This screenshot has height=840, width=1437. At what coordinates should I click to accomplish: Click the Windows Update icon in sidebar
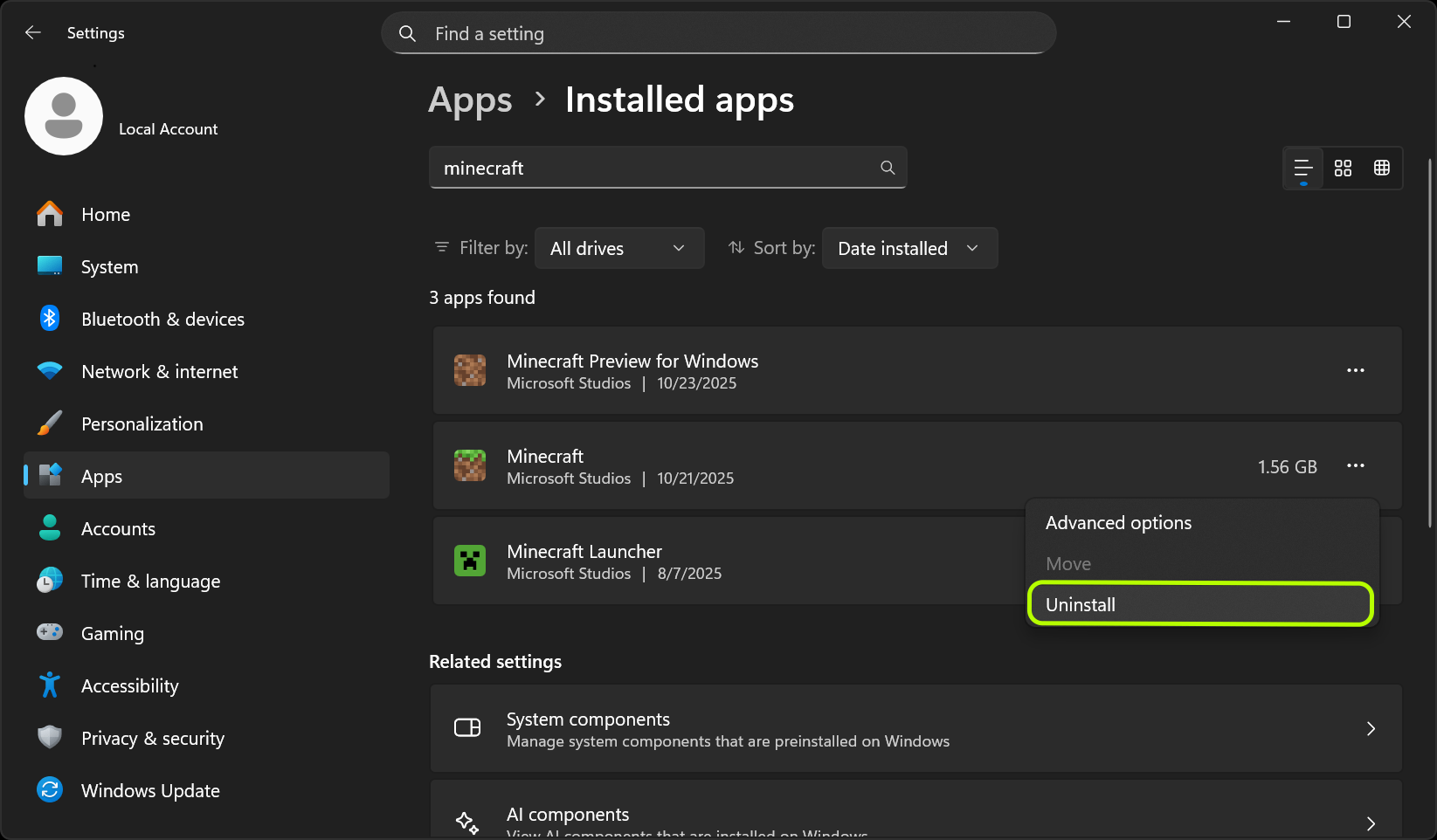[x=50, y=789]
